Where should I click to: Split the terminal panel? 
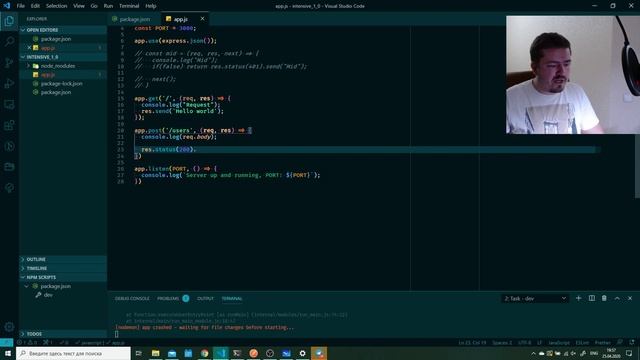point(591,298)
